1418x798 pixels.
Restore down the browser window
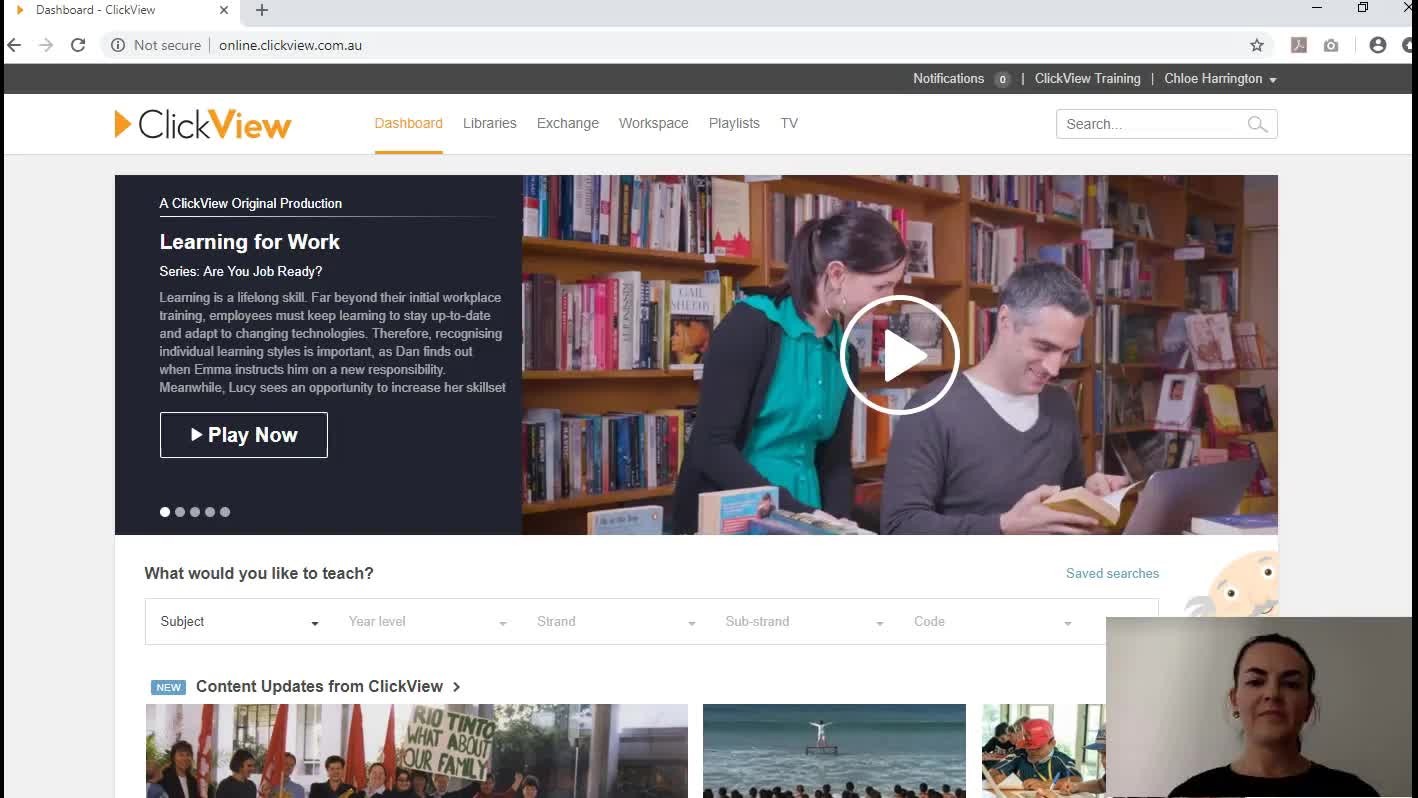point(1363,8)
